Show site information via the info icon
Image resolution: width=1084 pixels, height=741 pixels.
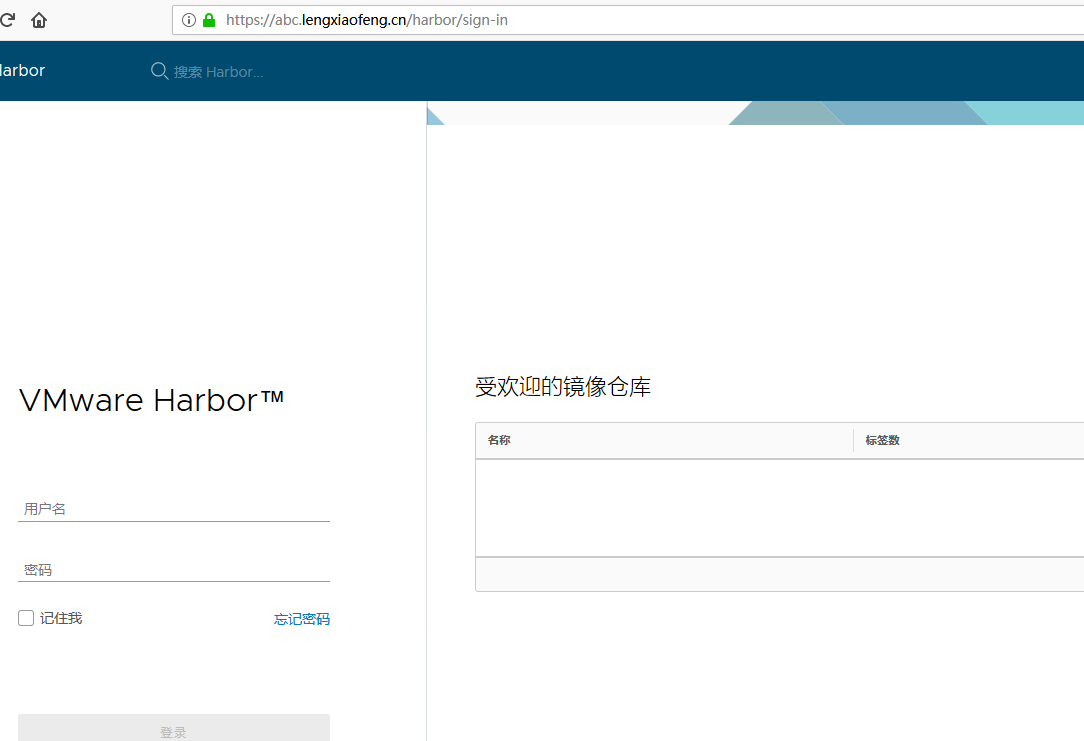189,20
